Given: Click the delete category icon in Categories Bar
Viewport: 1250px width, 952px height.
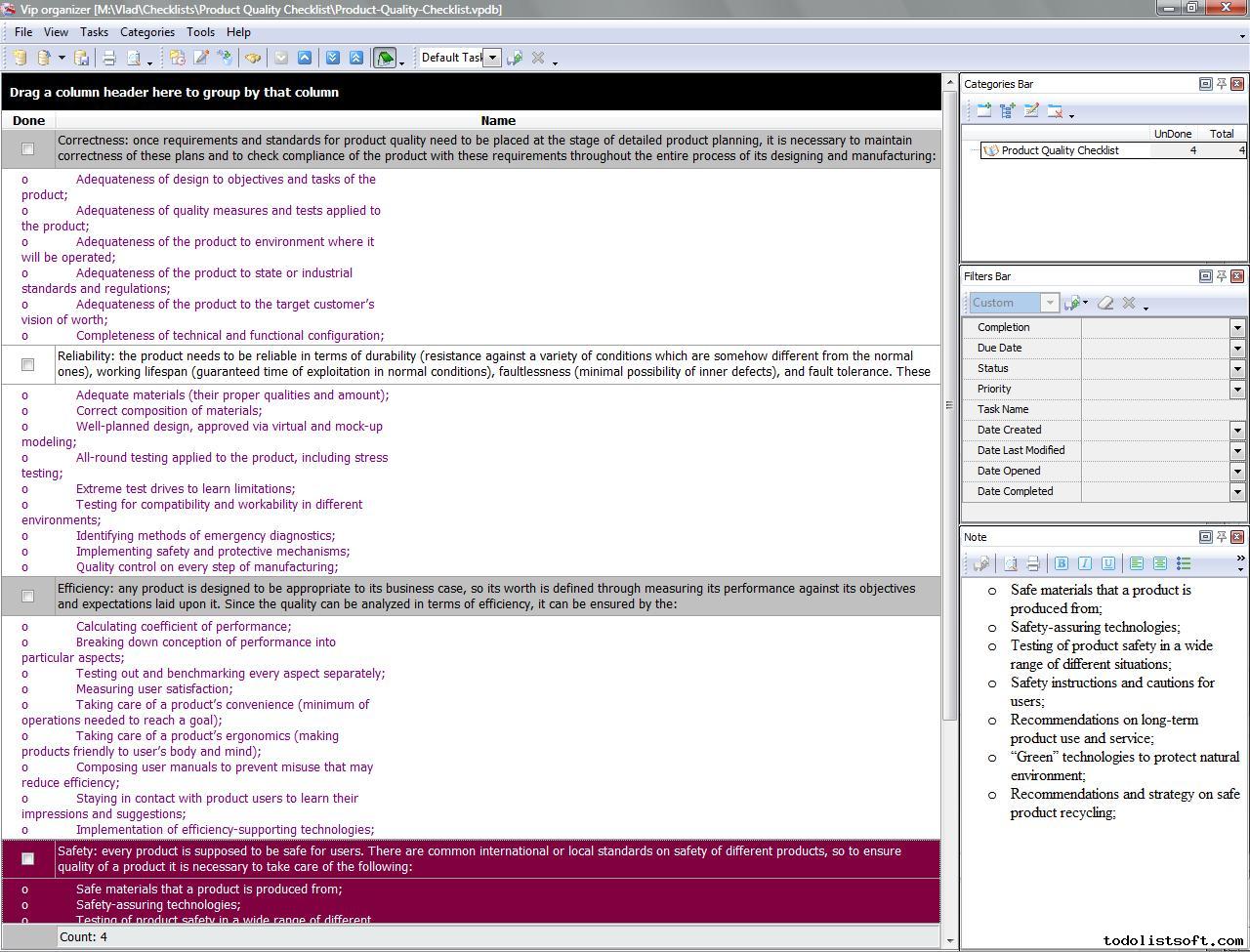Looking at the screenshot, I should pos(1055,111).
